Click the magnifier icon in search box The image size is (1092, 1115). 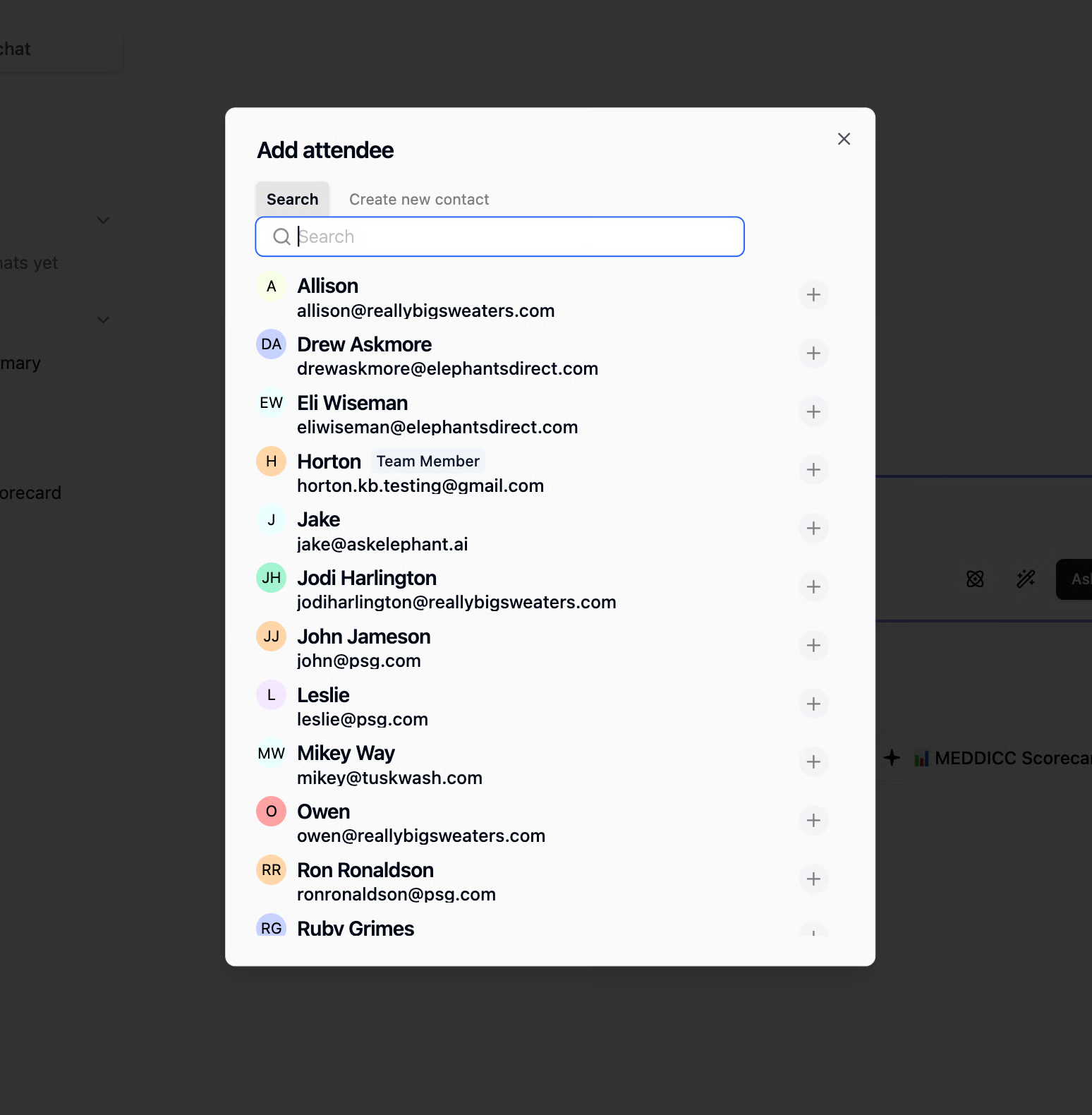coord(281,236)
